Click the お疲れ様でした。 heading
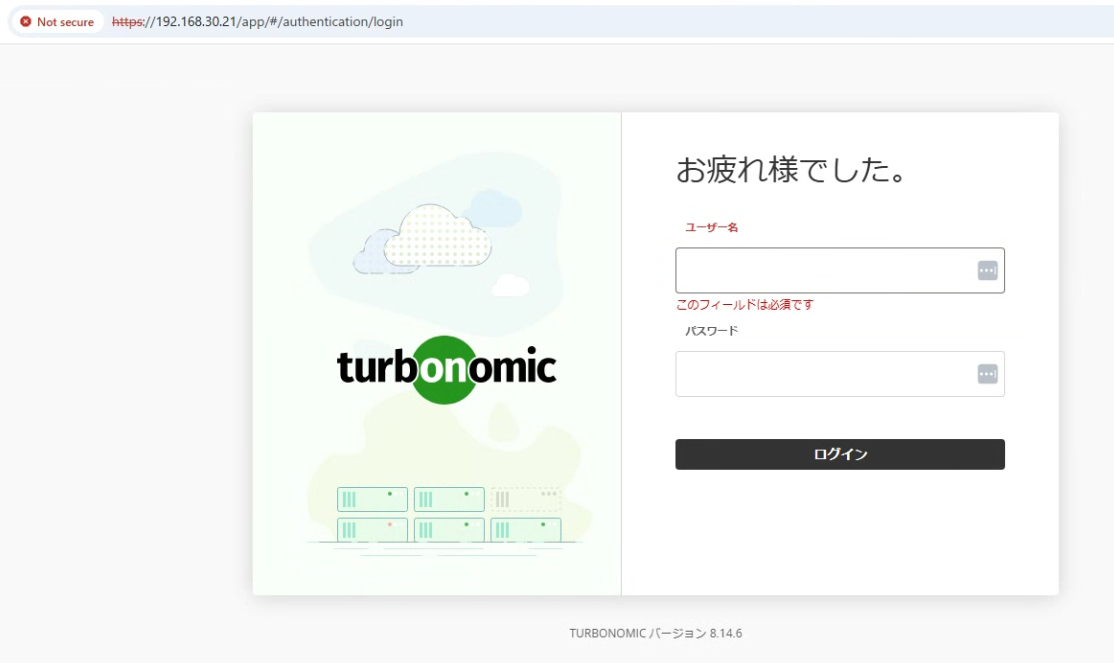 tap(791, 170)
